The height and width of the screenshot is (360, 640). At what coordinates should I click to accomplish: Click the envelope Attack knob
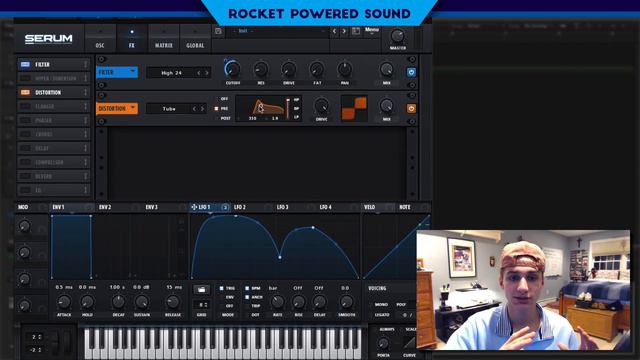[x=64, y=302]
